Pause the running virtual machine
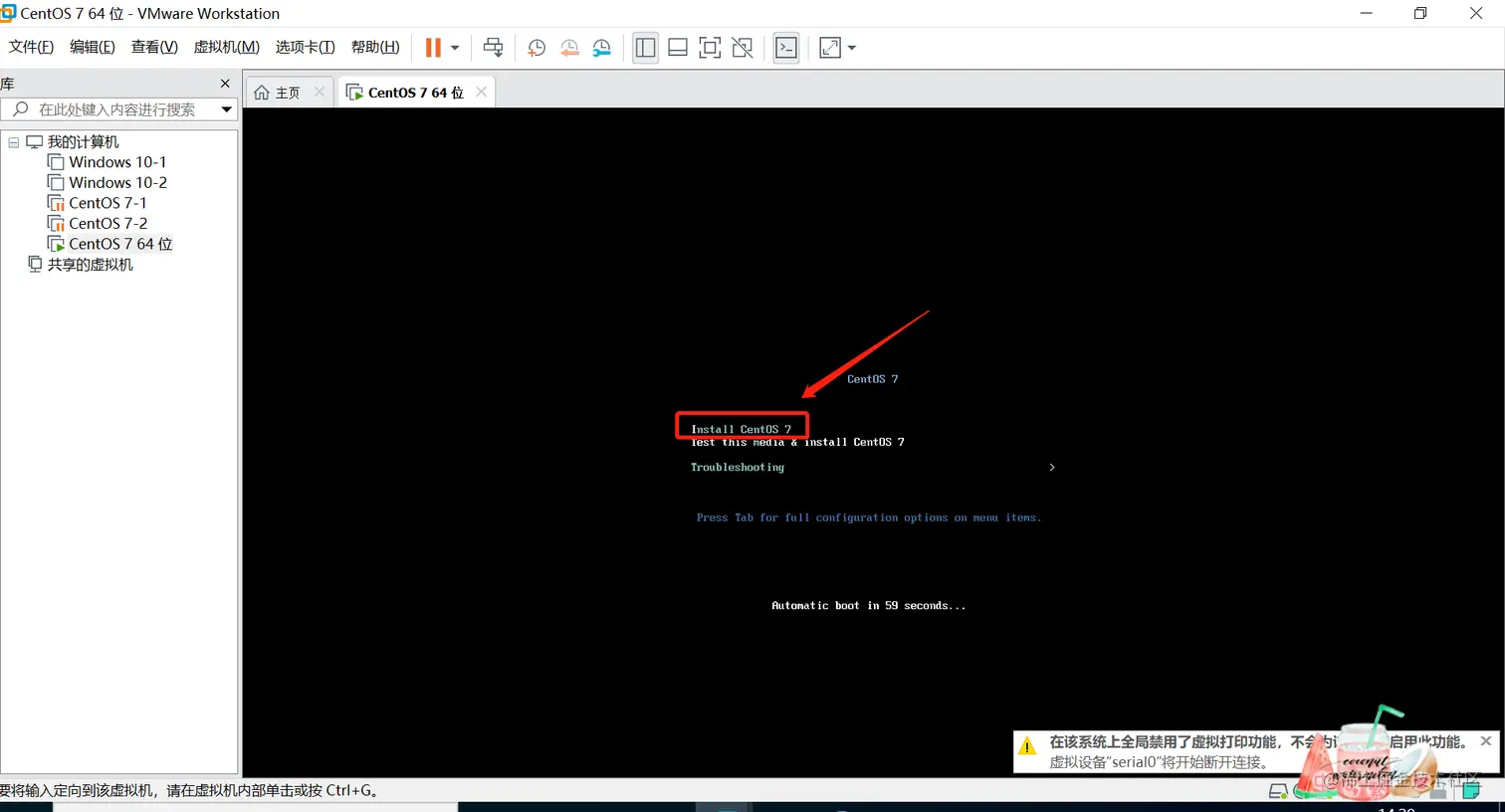This screenshot has height=812, width=1505. click(433, 48)
